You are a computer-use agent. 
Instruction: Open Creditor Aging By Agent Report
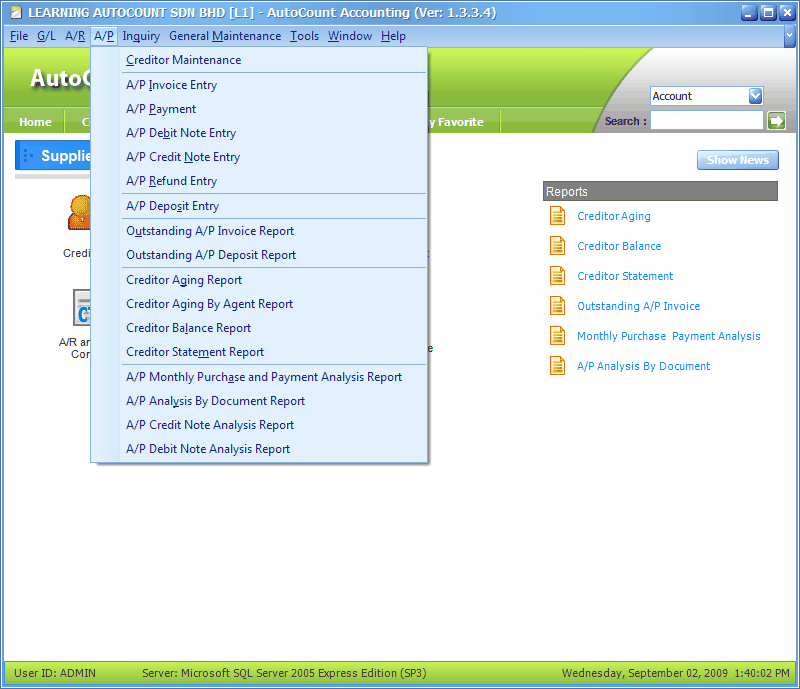[x=274, y=304]
